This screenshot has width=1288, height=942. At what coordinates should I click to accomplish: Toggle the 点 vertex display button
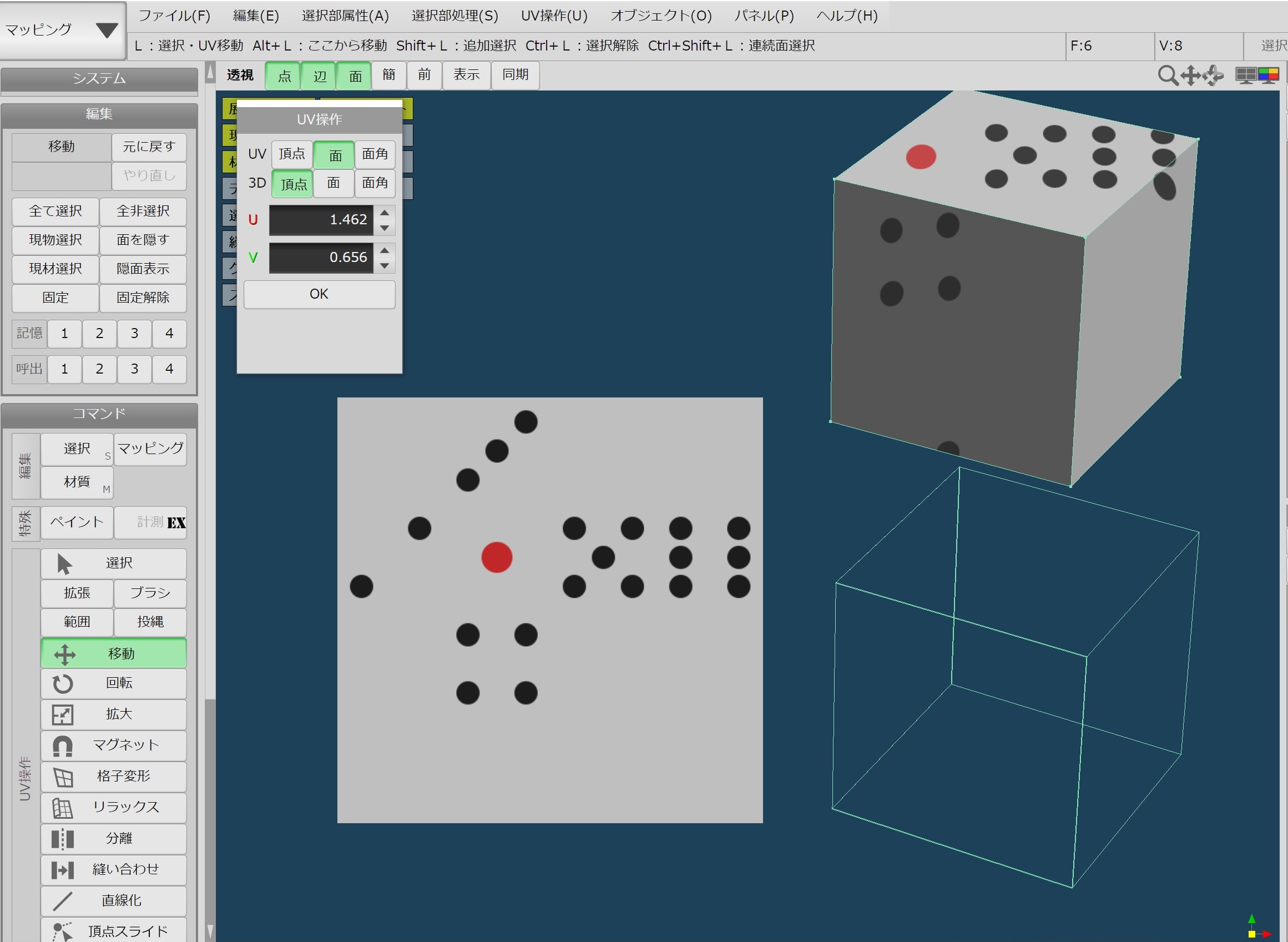point(283,76)
